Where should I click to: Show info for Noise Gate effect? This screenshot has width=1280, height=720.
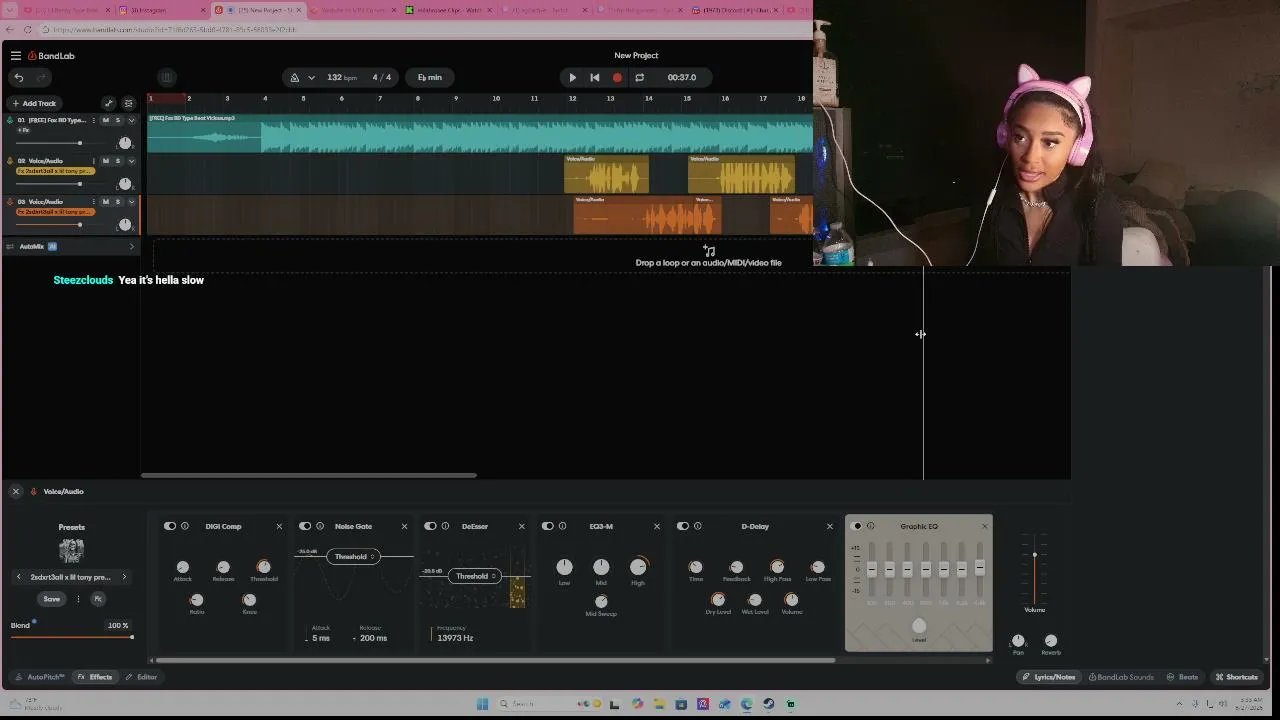click(x=320, y=526)
